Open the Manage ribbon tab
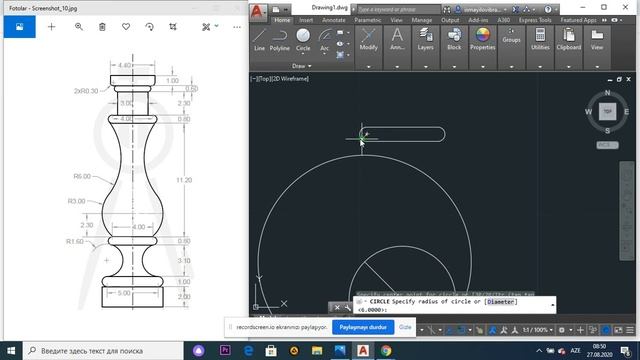 (x=422, y=20)
